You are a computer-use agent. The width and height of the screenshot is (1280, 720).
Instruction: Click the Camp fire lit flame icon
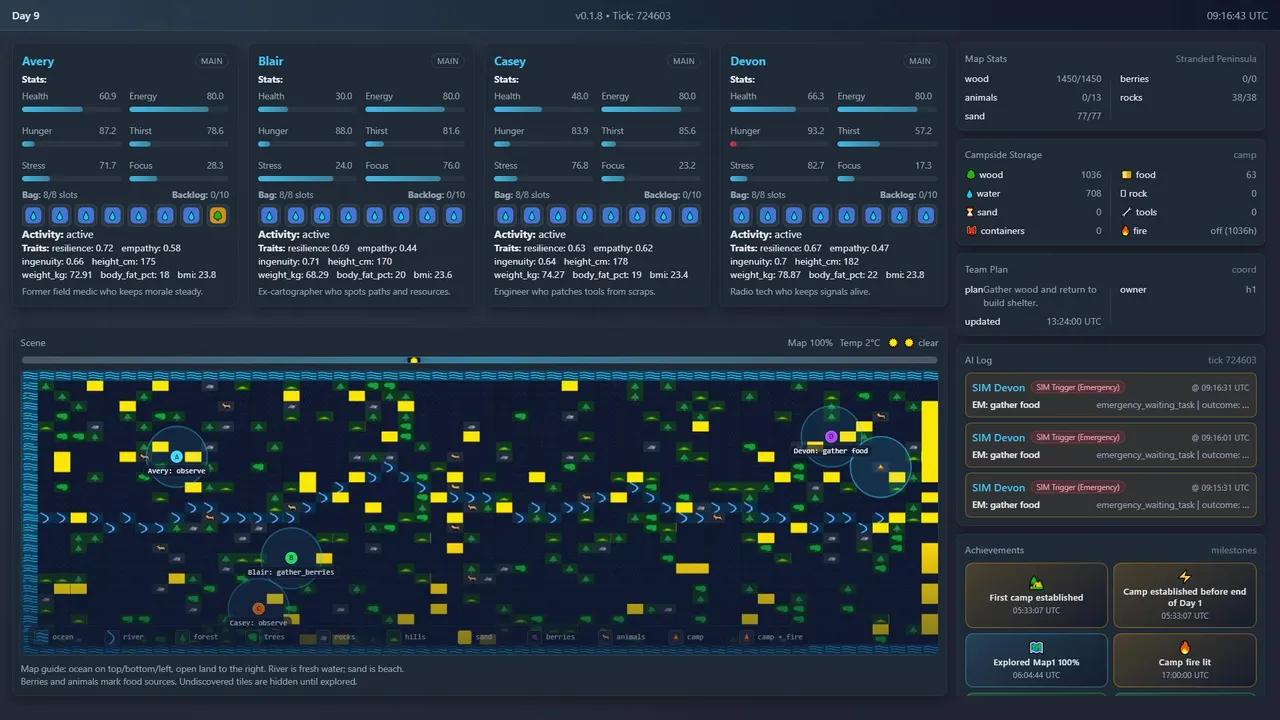[x=1185, y=647]
